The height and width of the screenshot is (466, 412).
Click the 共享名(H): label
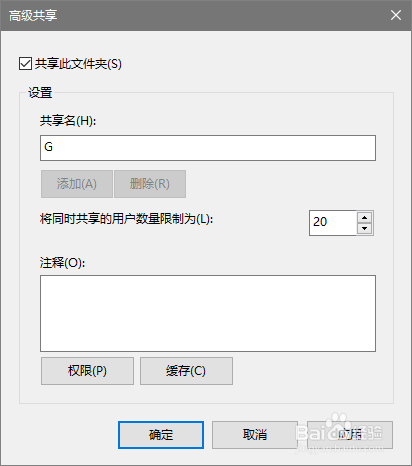[68, 120]
